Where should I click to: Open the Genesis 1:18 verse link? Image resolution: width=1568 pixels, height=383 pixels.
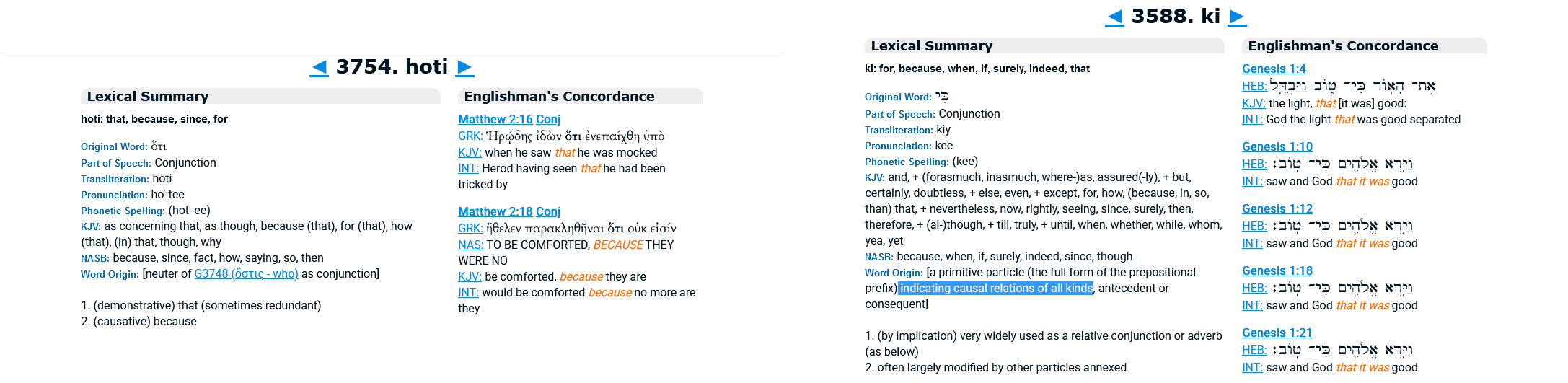click(1277, 271)
